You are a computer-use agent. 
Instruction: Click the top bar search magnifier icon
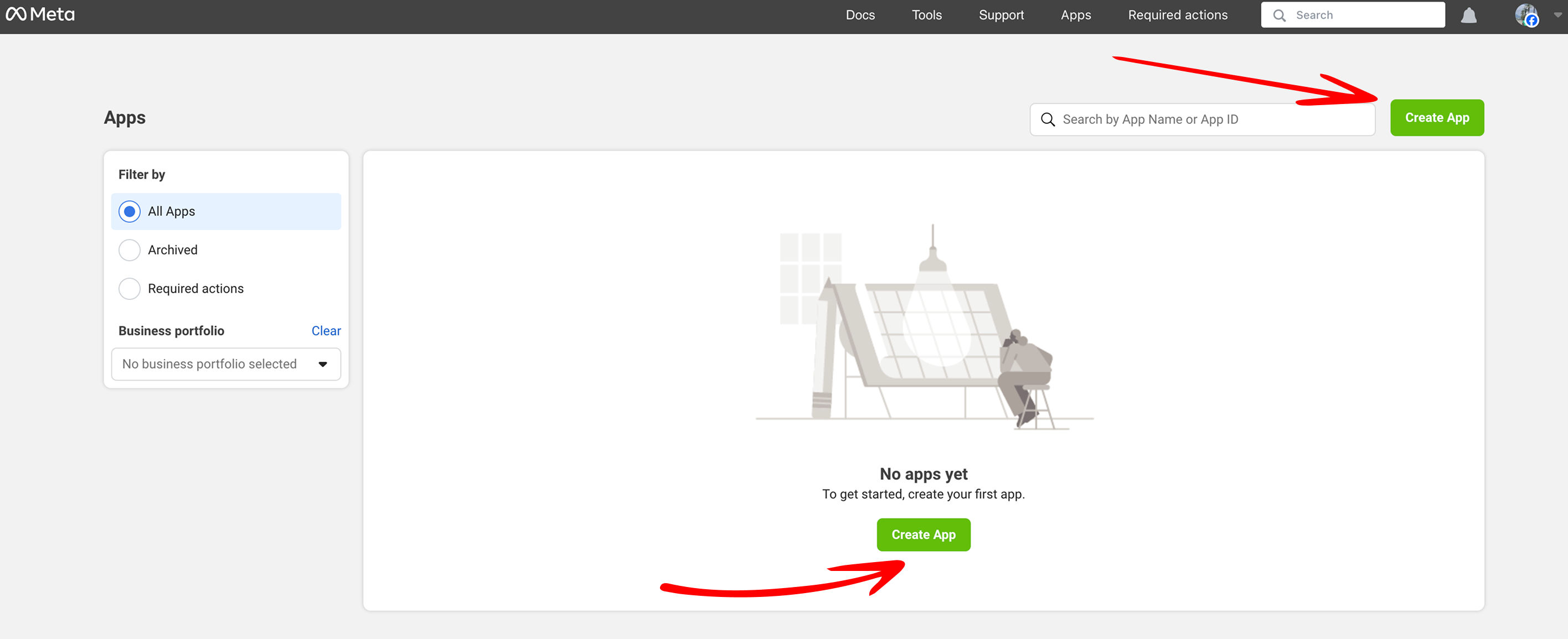click(x=1280, y=15)
